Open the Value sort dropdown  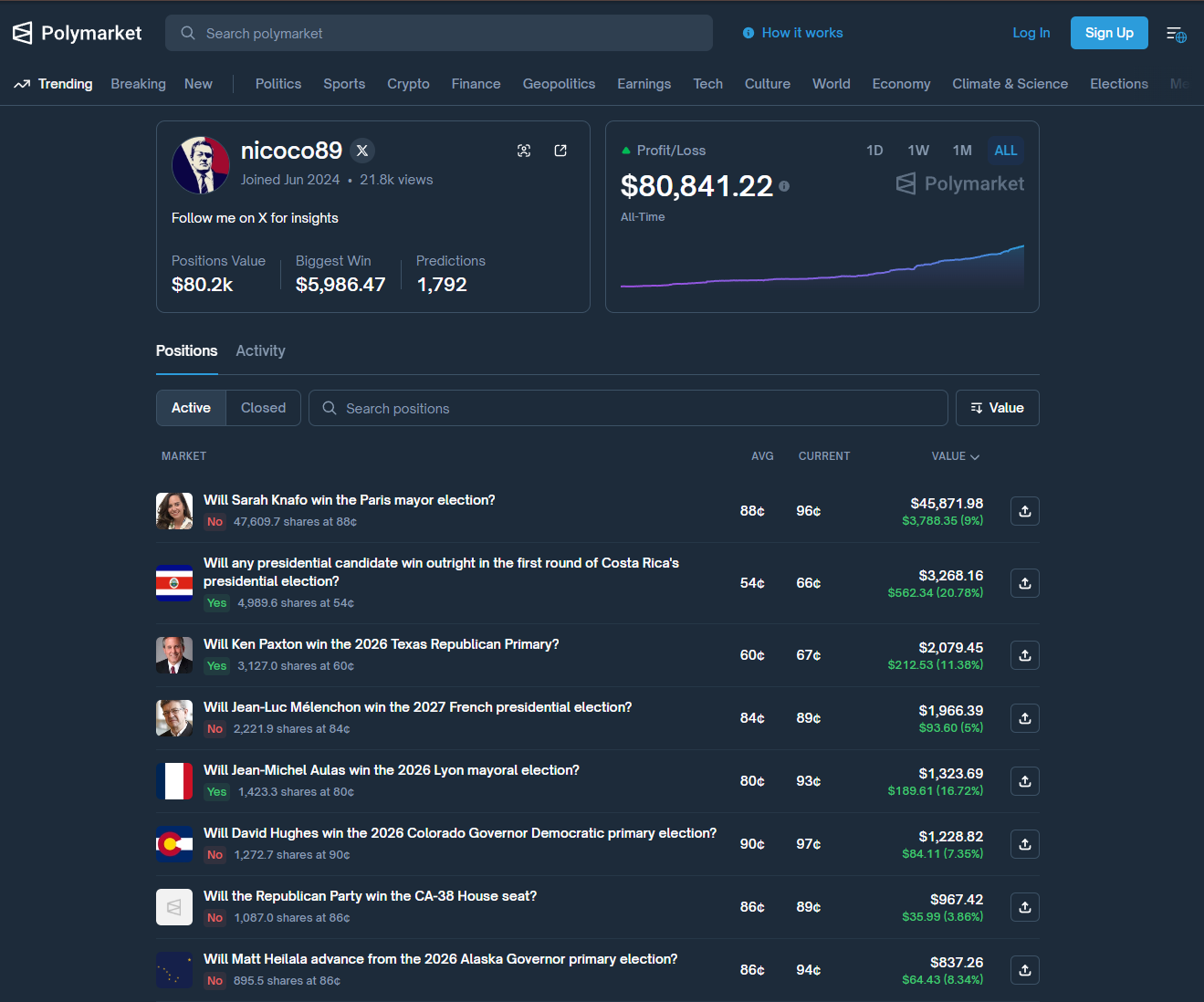coord(997,408)
